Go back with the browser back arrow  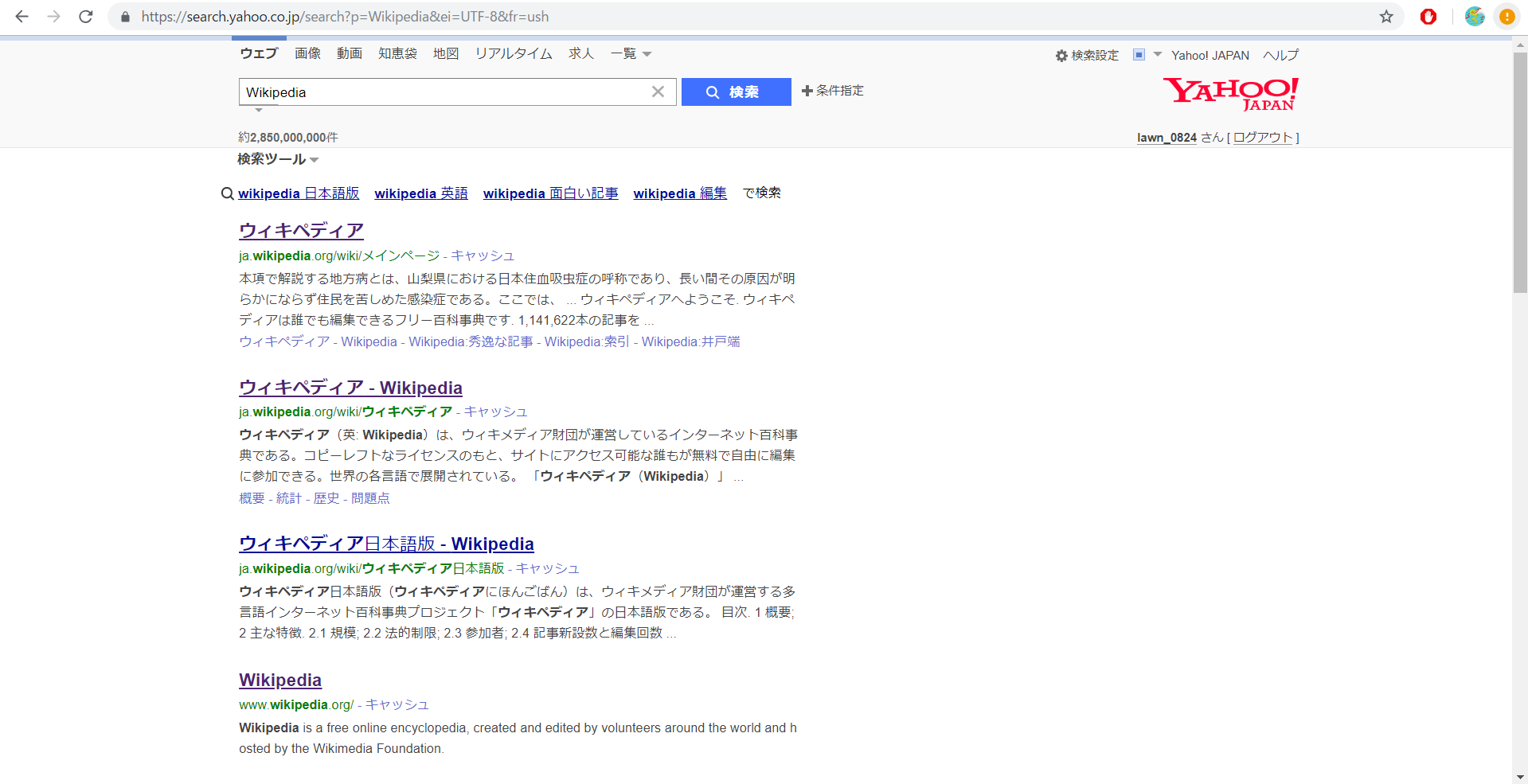tap(22, 16)
